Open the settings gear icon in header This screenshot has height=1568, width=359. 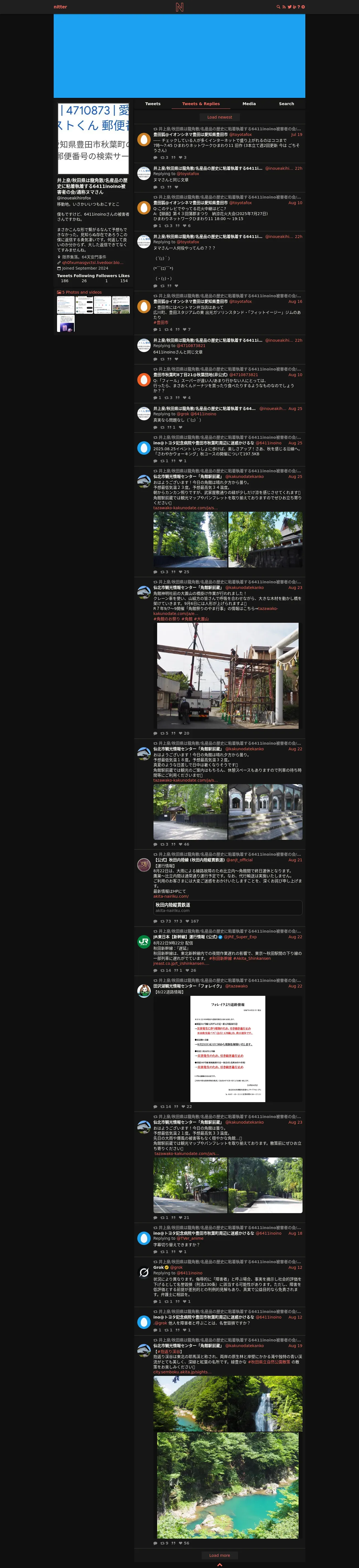pyautogui.click(x=303, y=7)
